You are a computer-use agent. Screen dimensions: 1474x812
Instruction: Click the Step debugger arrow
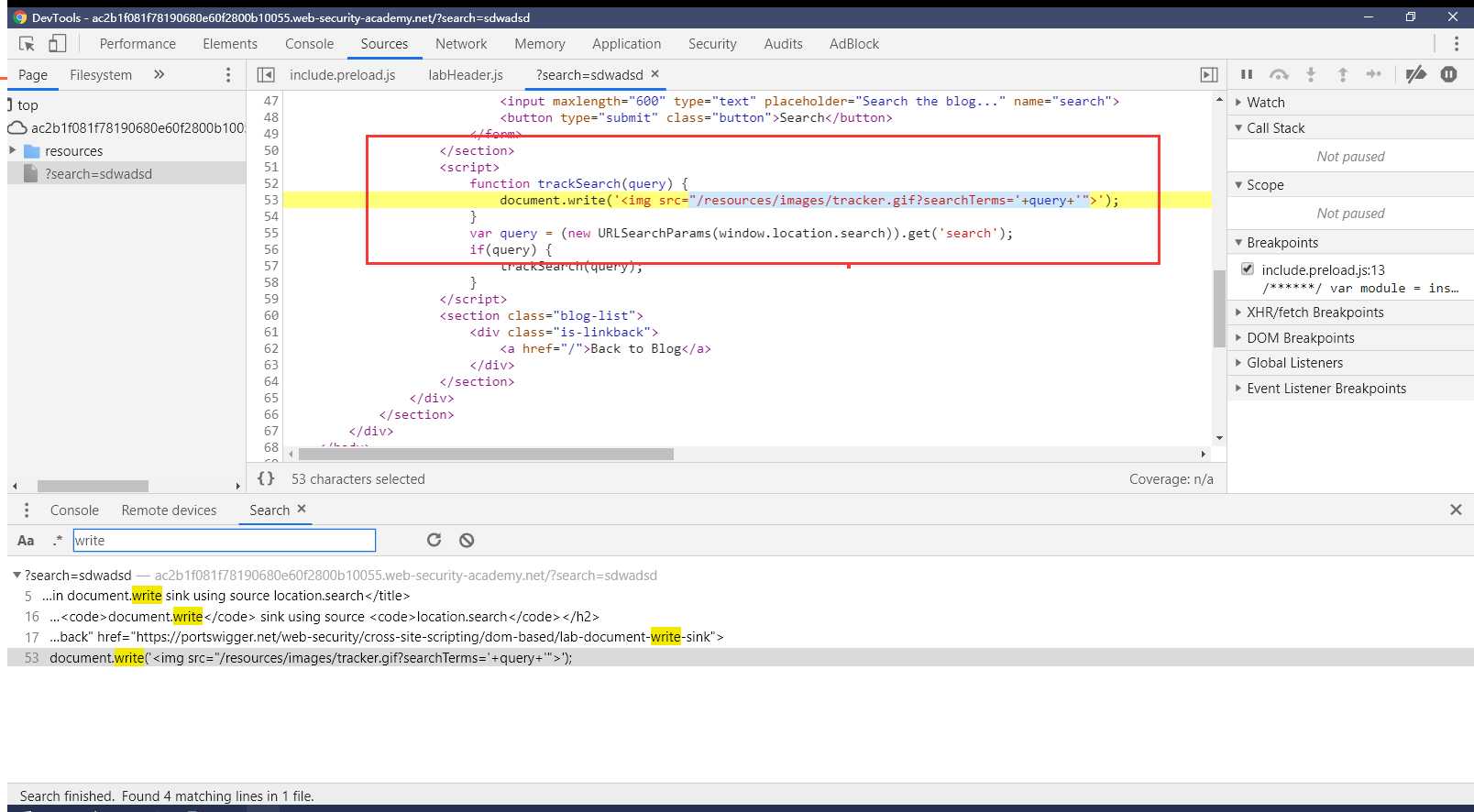pos(1373,74)
